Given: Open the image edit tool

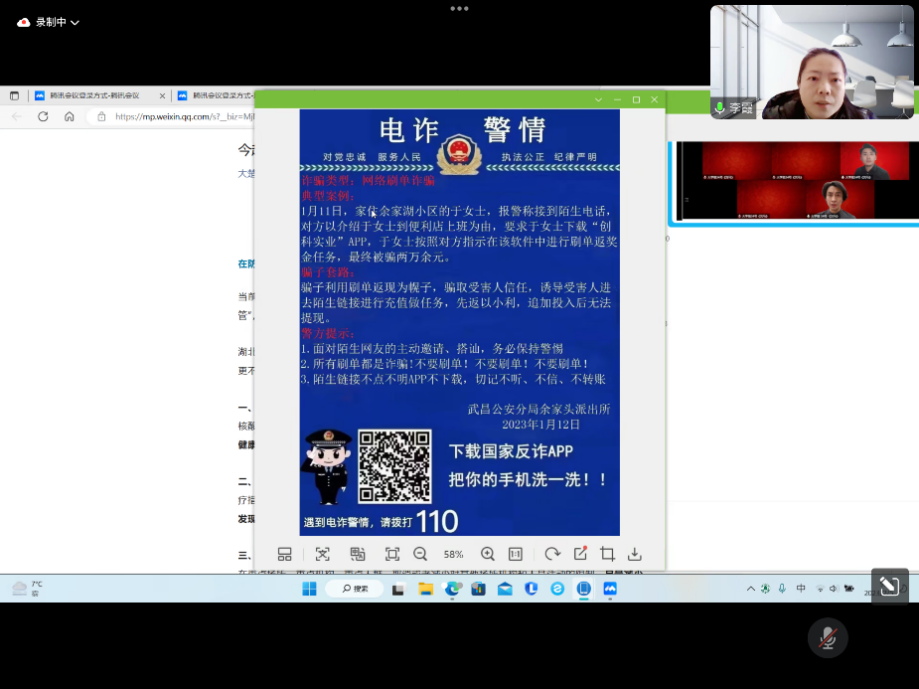Looking at the screenshot, I should pos(580,554).
